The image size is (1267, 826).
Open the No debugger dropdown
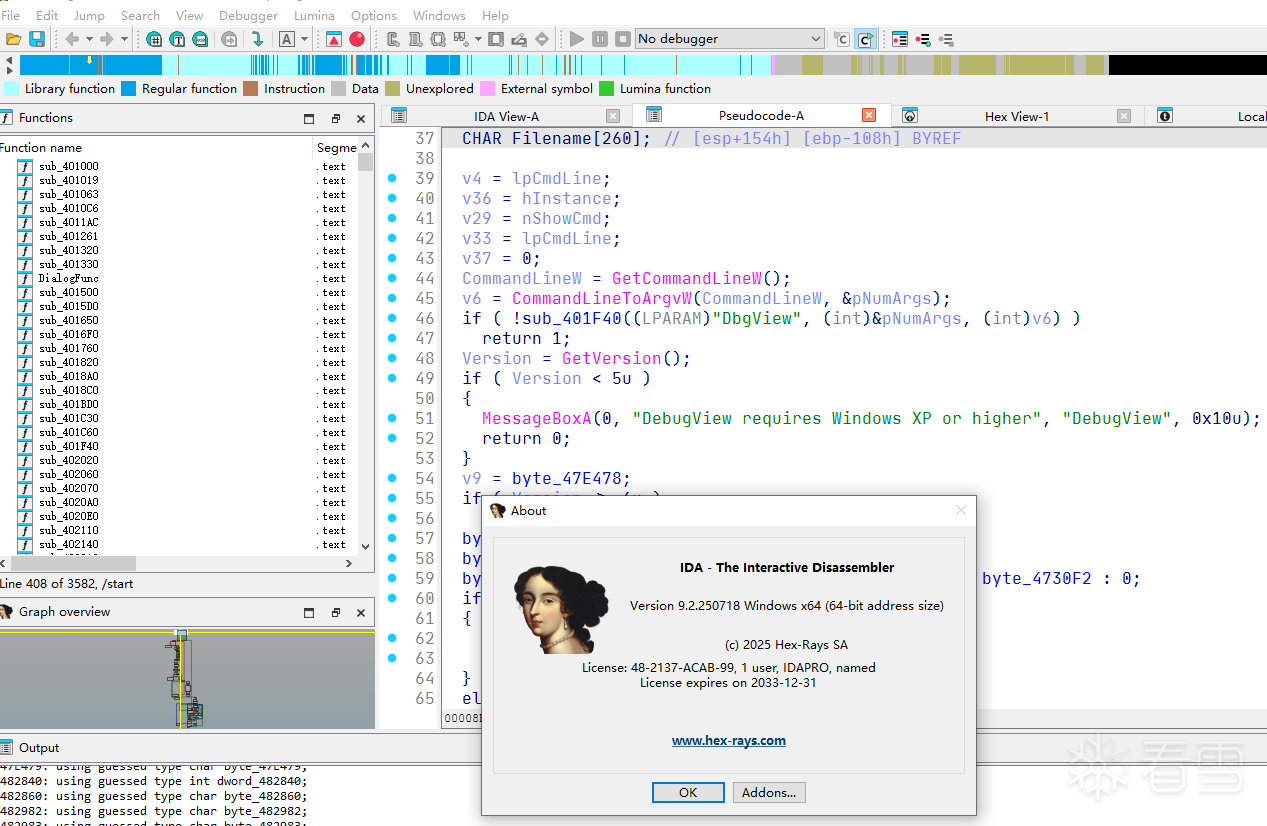pos(729,39)
